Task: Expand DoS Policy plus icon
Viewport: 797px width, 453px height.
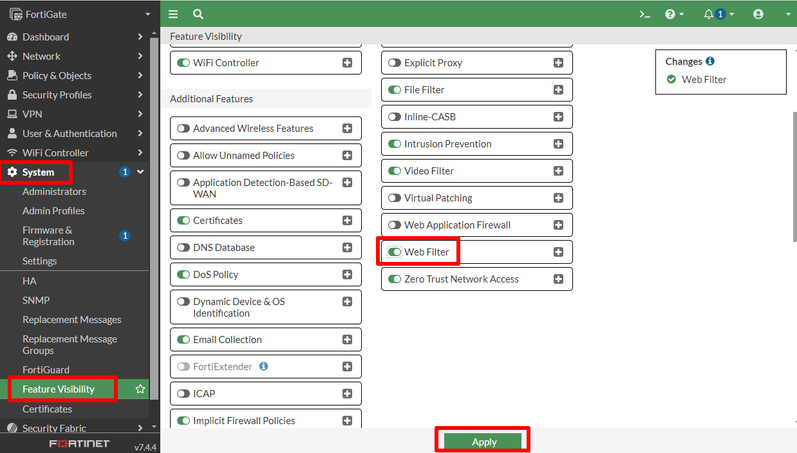Action: coord(347,274)
